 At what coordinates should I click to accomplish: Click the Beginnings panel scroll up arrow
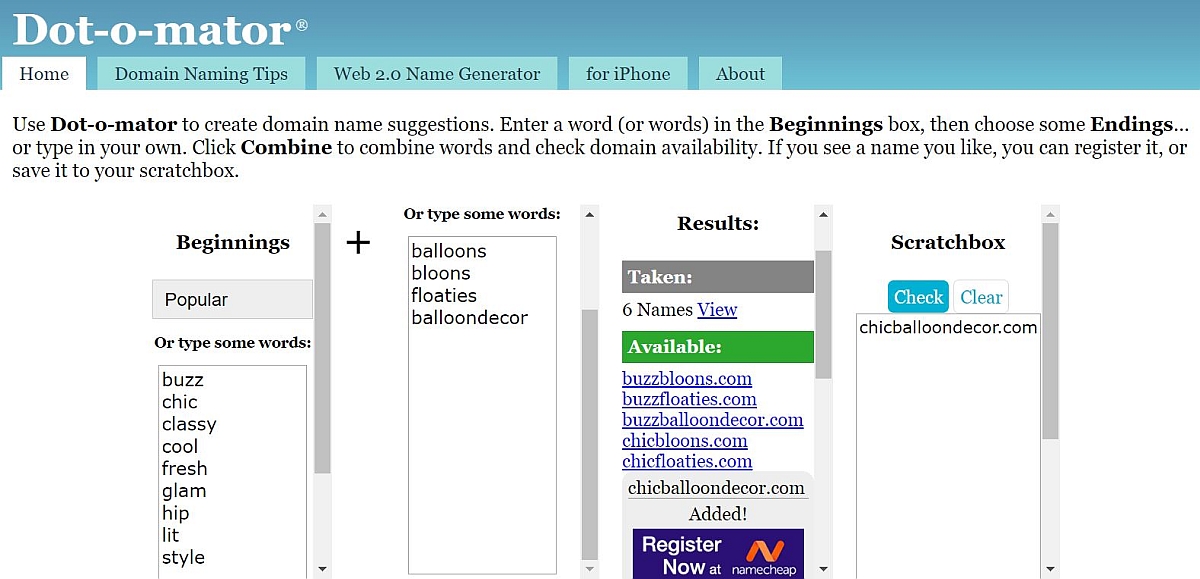click(322, 214)
